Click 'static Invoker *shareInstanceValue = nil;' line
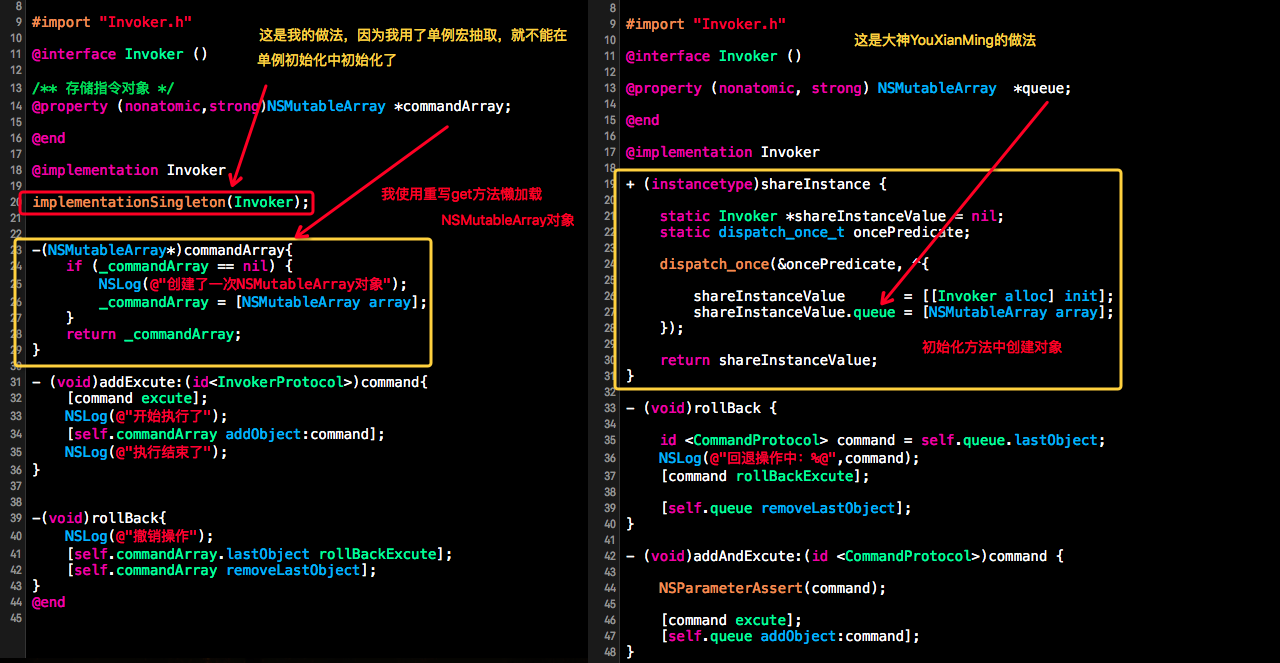The image size is (1280, 663). coord(832,216)
